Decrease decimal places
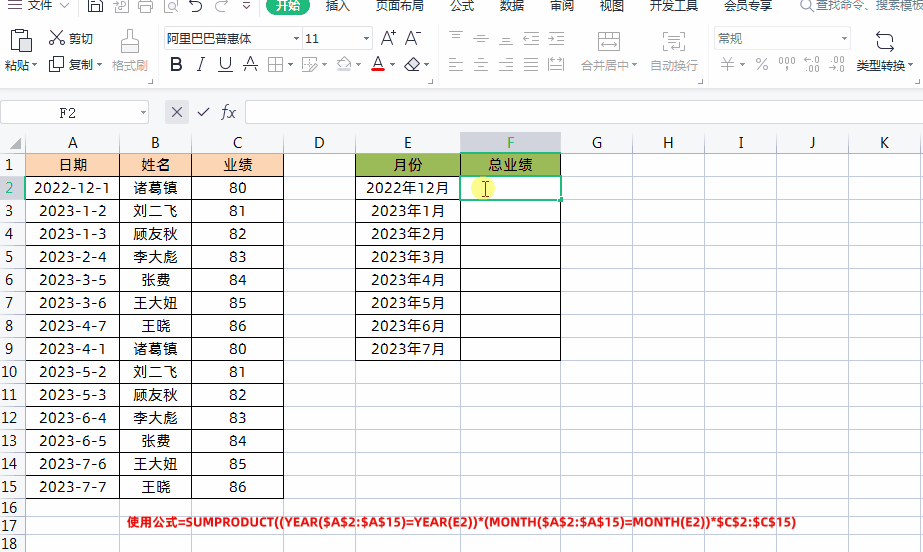The width and height of the screenshot is (923, 552). [837, 64]
